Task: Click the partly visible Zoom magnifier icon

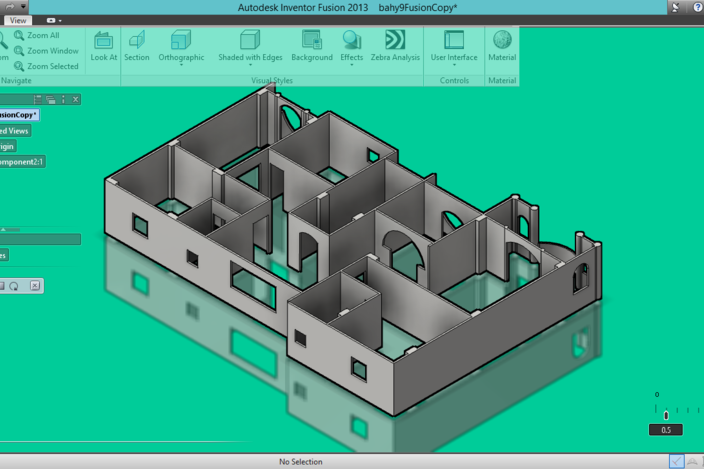Action: (3, 42)
